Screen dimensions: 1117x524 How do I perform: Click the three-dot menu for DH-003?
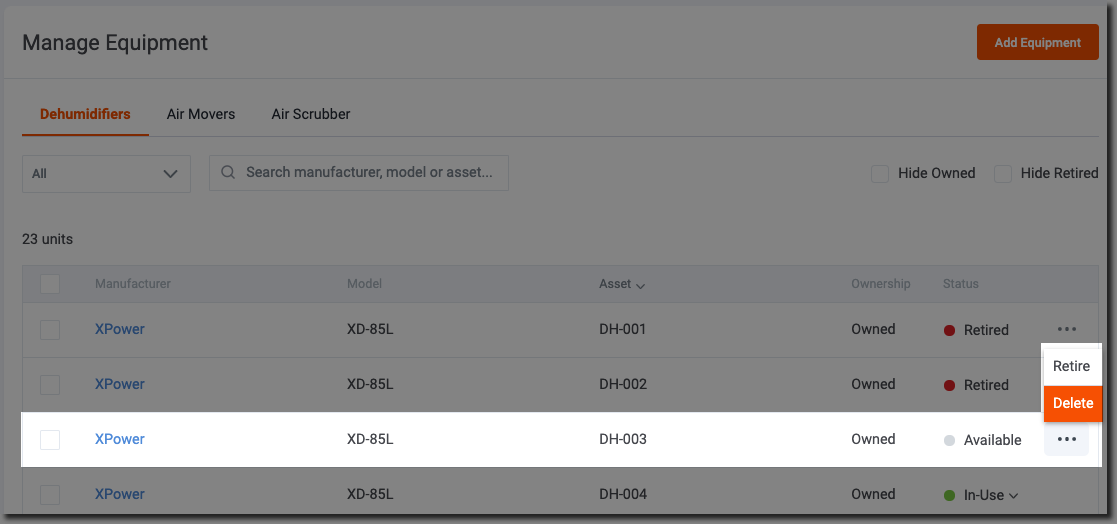[x=1066, y=439]
